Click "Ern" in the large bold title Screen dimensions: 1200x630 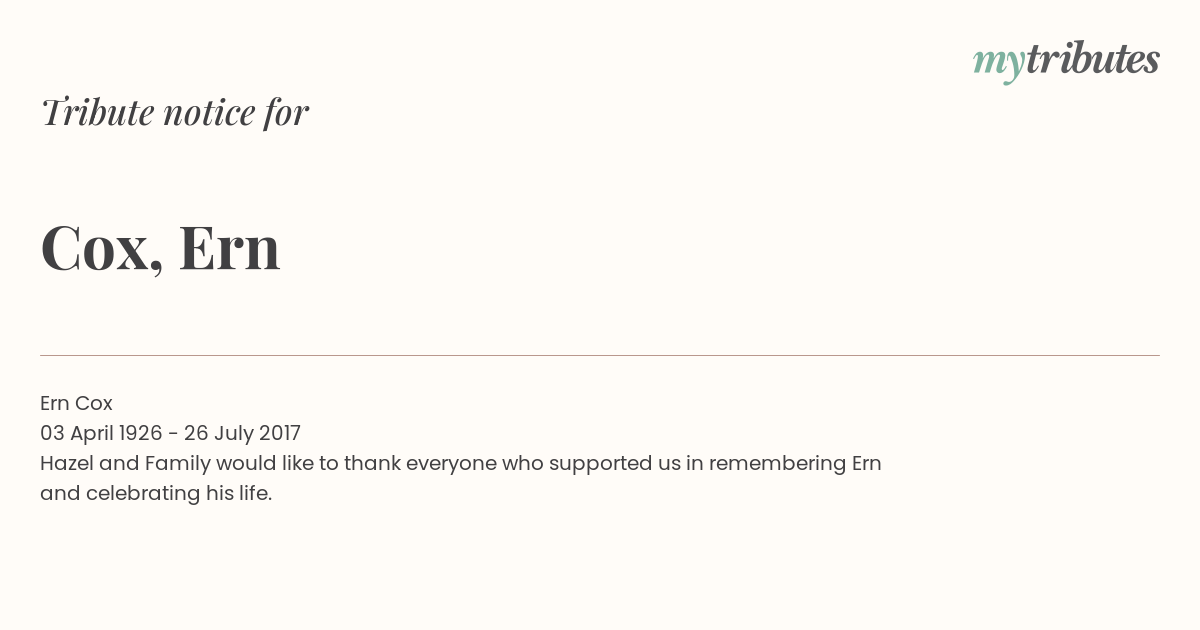(229, 248)
